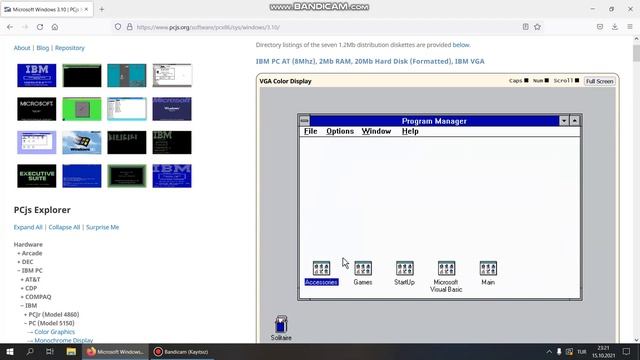Screen dimensions: 640x360
Task: Open the Pocket save icon
Action: [x=600, y=27]
